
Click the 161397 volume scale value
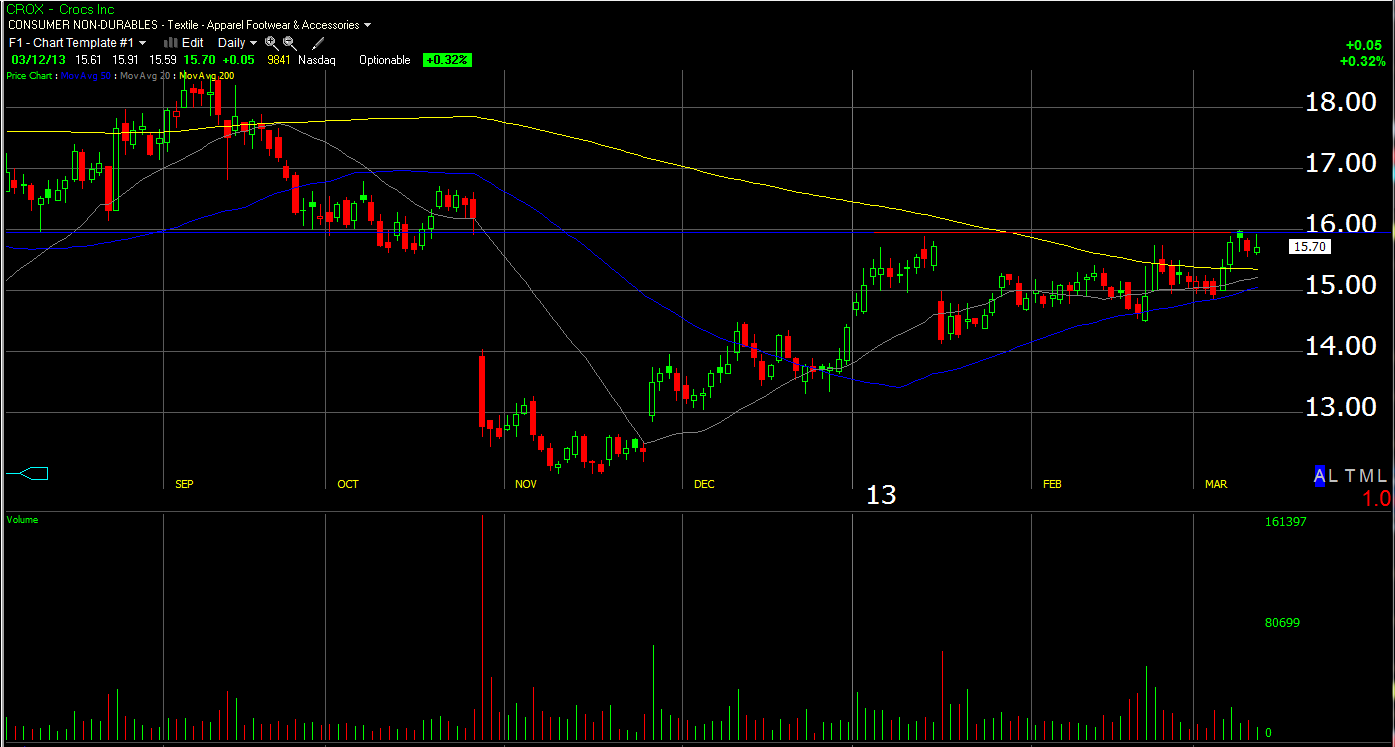point(1285,522)
